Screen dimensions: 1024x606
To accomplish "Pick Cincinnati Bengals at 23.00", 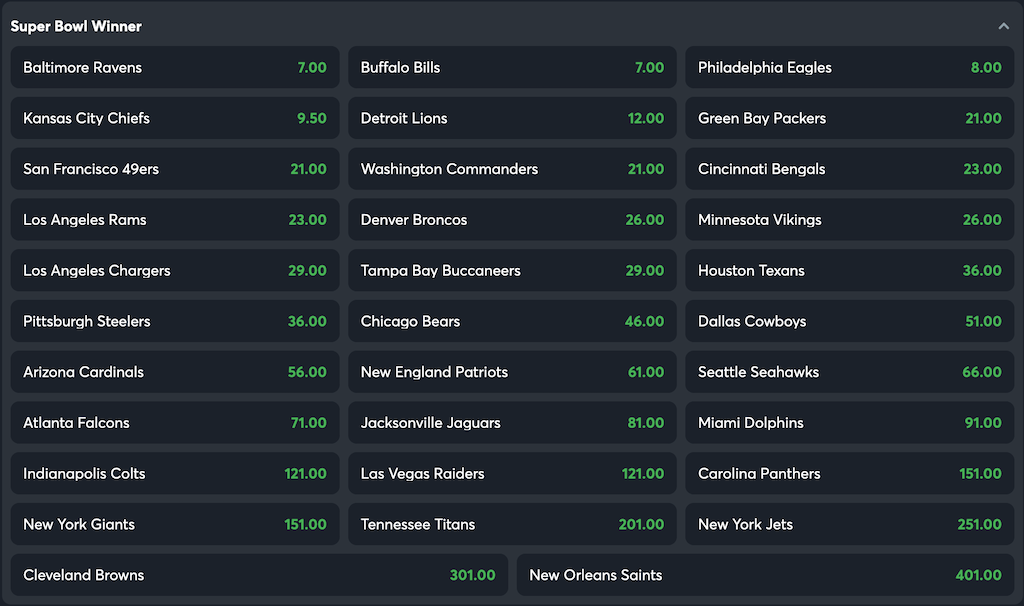I will pyautogui.click(x=849, y=169).
